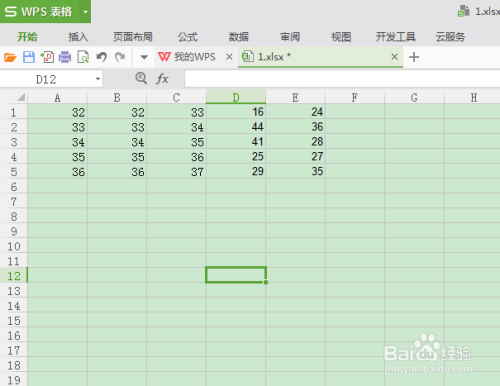Screen dimensions: 500x386
Task: Print the sheet with the printer icon
Action: click(65, 57)
